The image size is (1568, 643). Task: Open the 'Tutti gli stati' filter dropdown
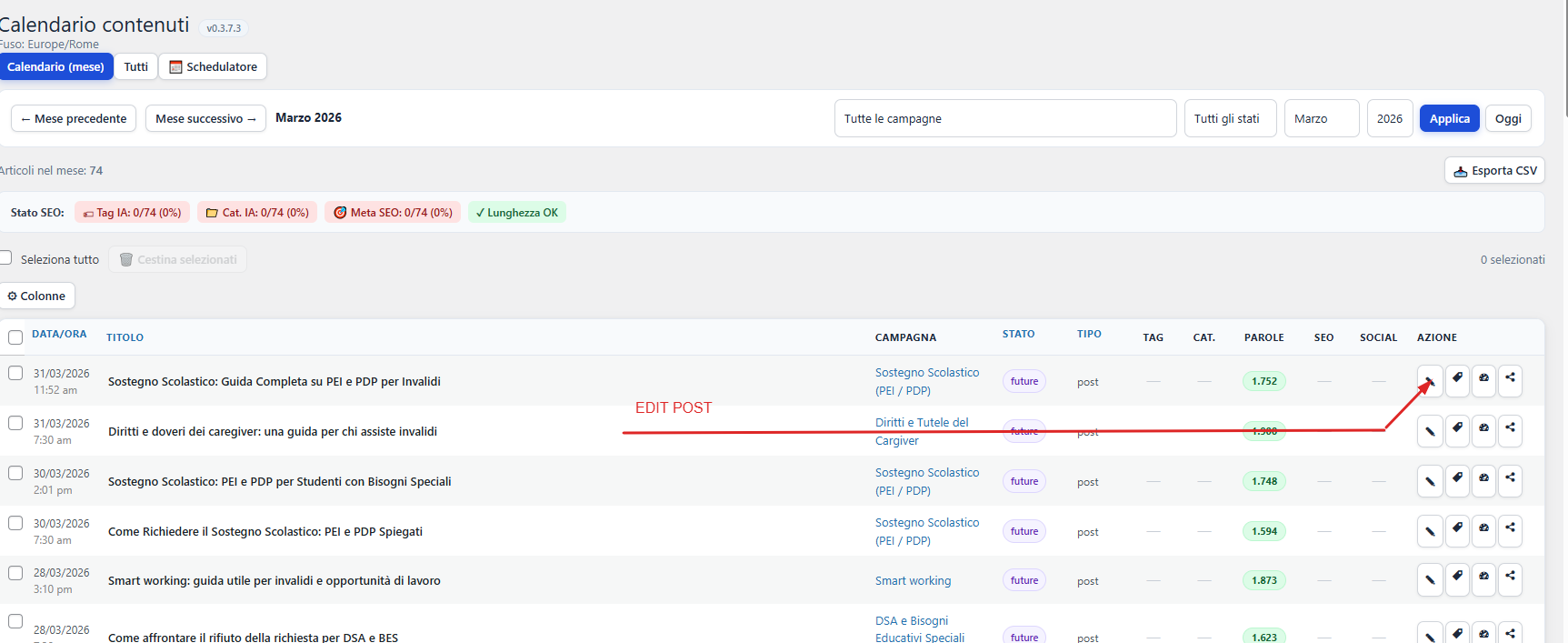[x=1230, y=118]
